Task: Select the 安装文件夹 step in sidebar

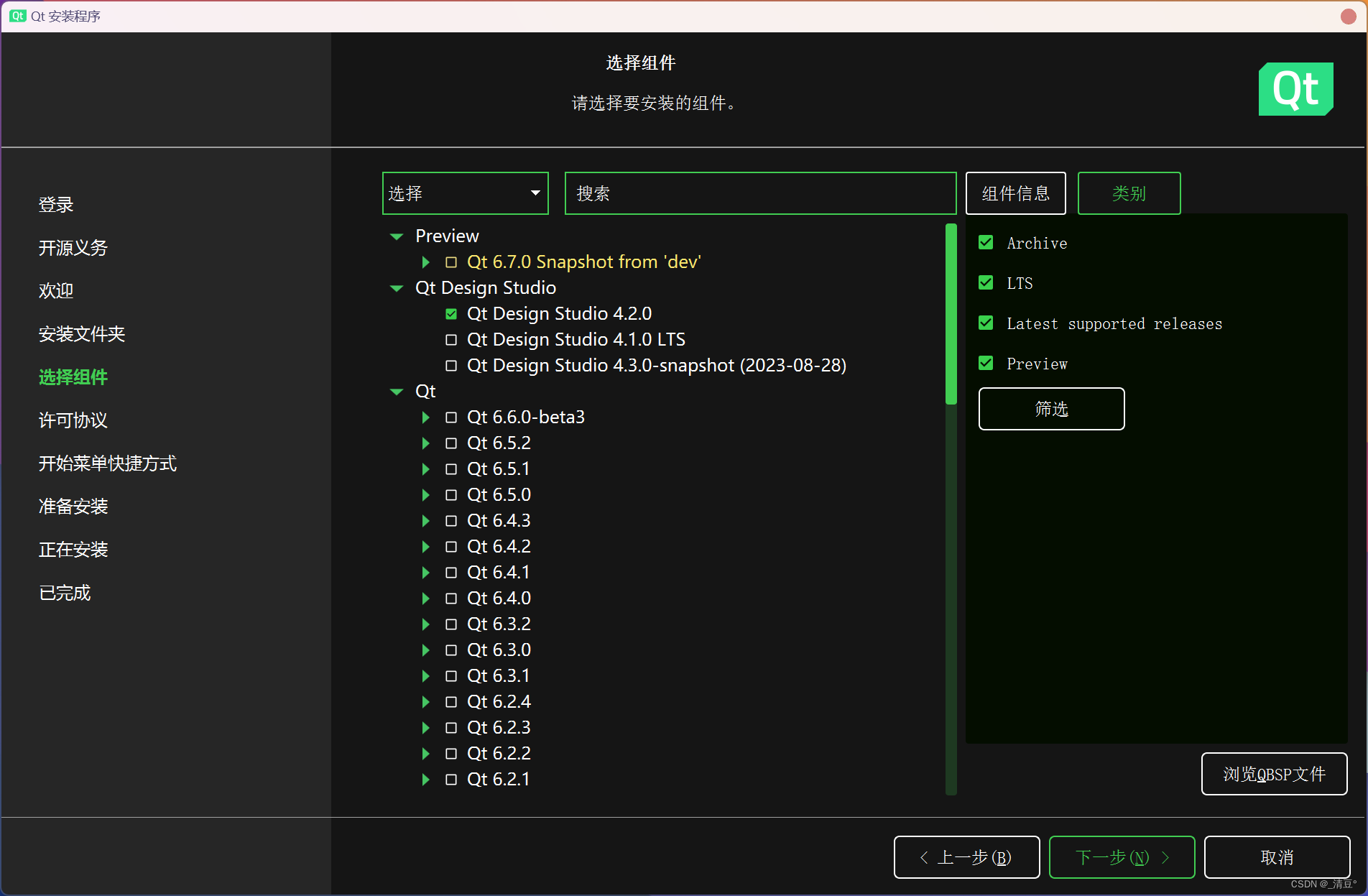Action: (82, 334)
